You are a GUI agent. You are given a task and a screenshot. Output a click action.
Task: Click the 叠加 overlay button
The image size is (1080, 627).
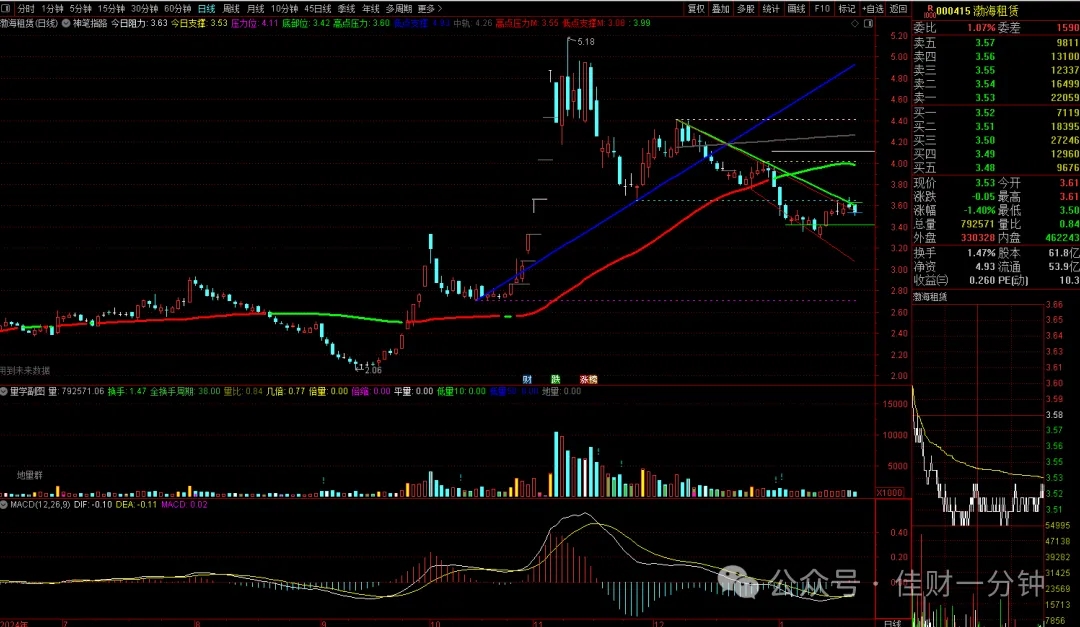(720, 9)
